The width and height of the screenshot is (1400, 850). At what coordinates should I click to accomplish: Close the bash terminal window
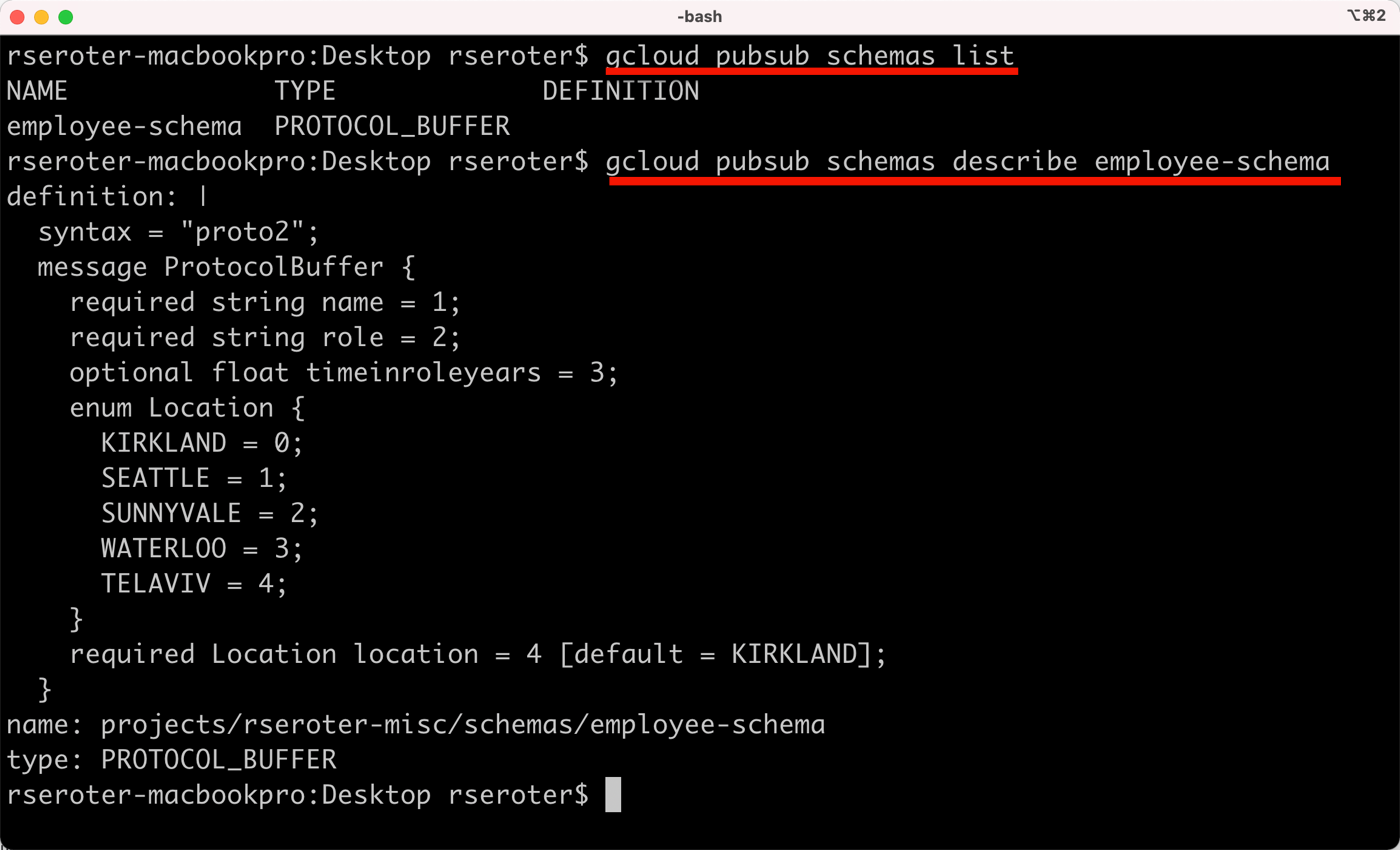(17, 17)
